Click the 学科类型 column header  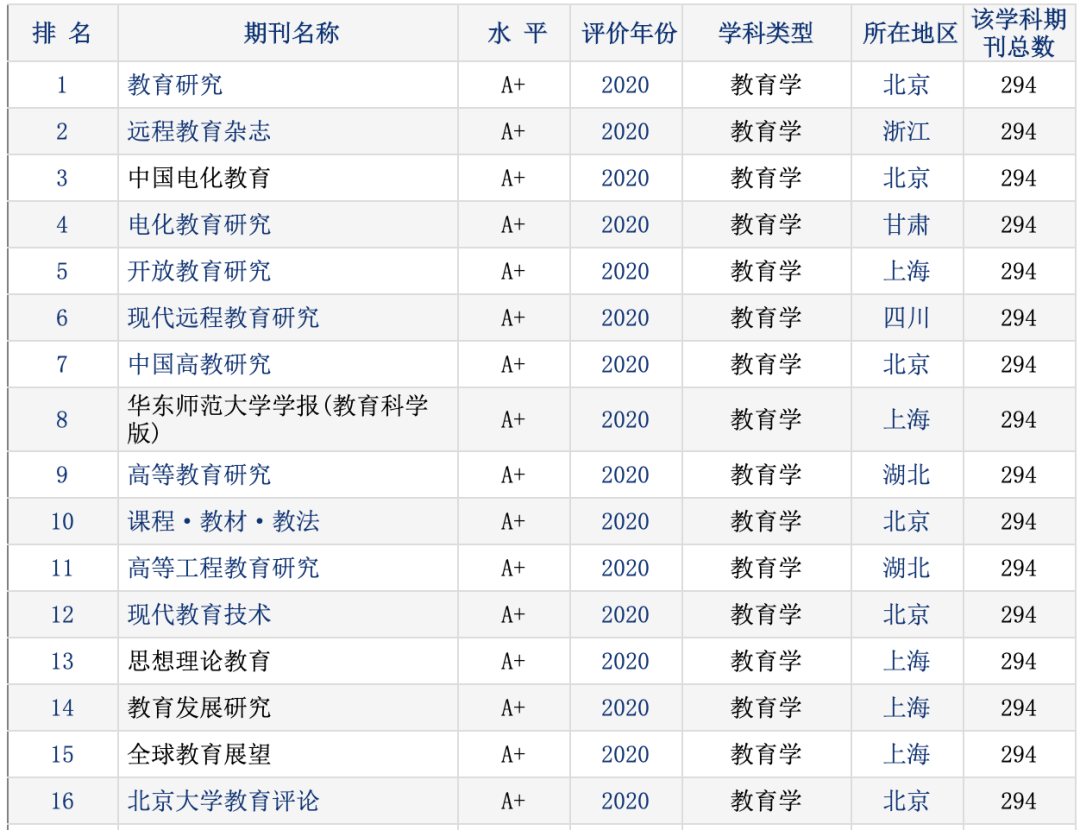(x=766, y=33)
